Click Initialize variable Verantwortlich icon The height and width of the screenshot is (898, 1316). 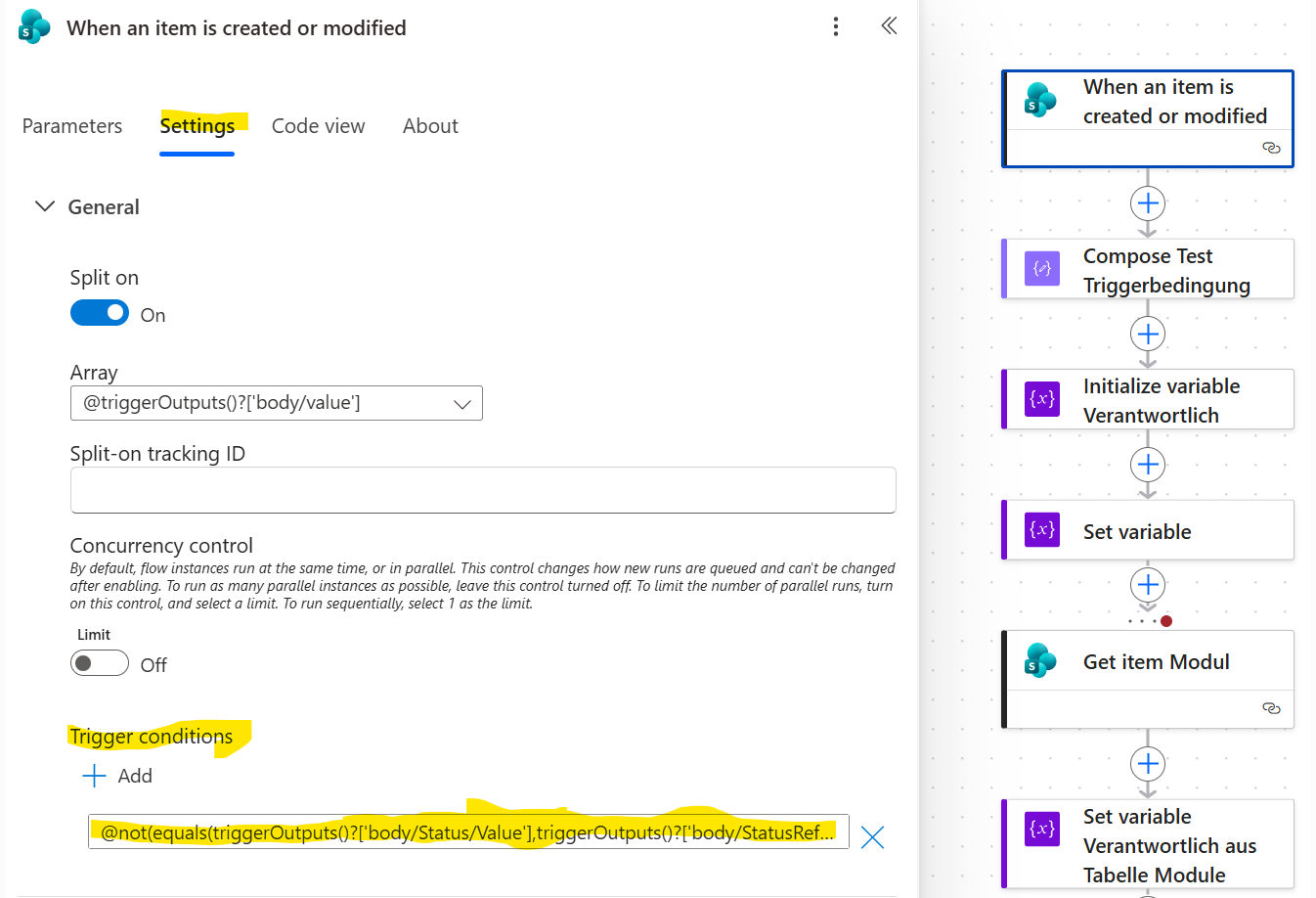(1041, 399)
